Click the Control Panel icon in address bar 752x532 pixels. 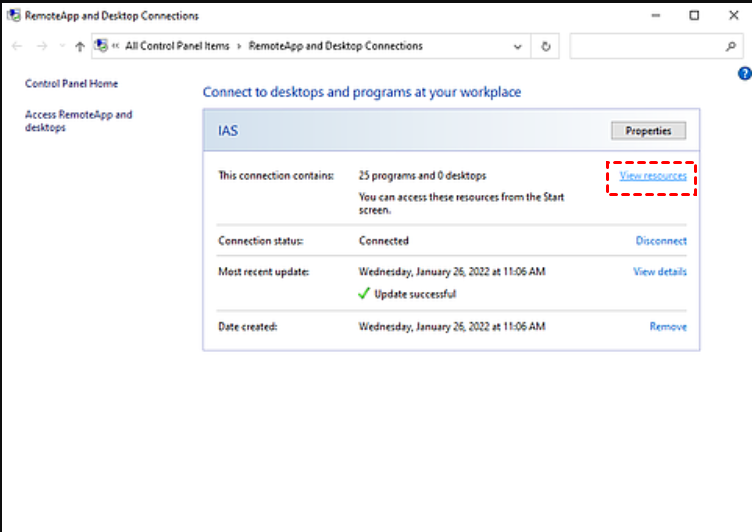tap(101, 46)
